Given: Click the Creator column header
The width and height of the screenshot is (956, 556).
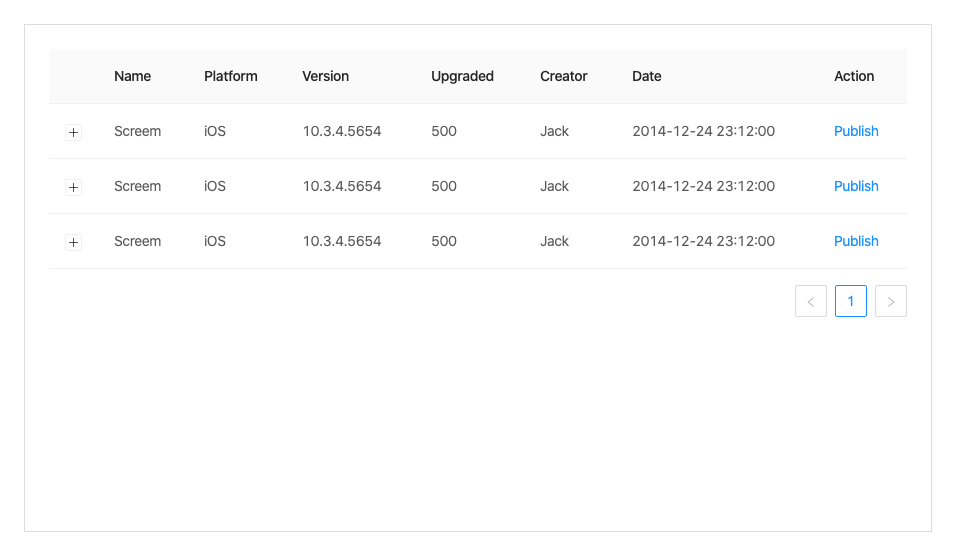Looking at the screenshot, I should pyautogui.click(x=564, y=76).
